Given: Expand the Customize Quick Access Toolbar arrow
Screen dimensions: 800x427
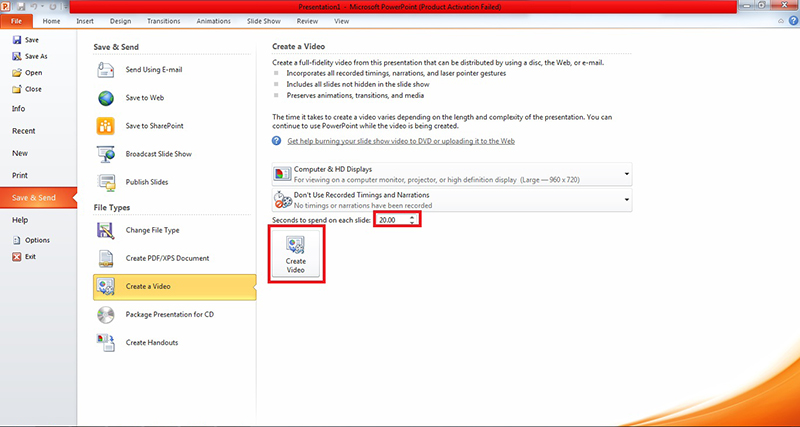Looking at the screenshot, I should click(65, 7).
